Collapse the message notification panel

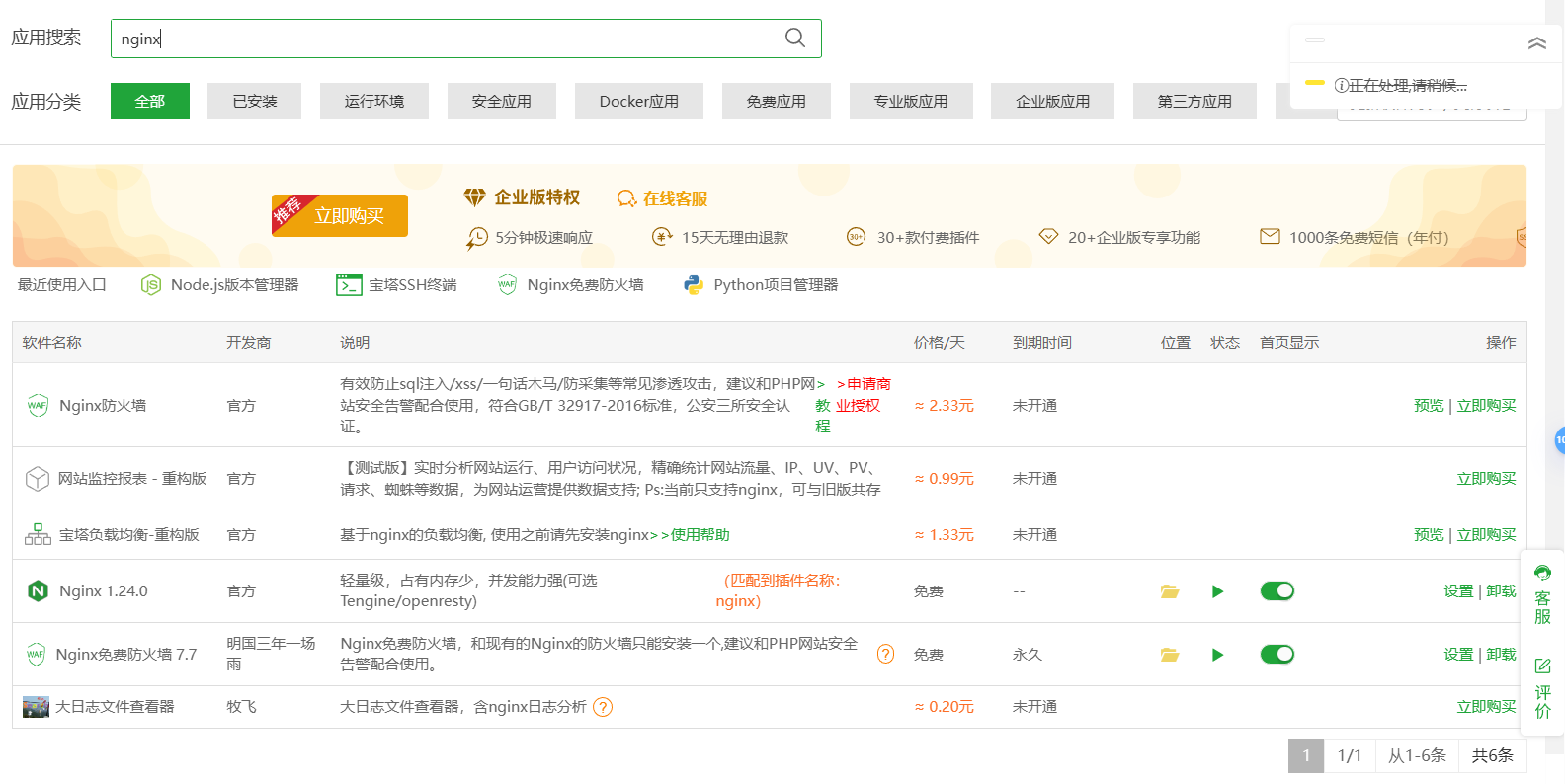point(1536,43)
